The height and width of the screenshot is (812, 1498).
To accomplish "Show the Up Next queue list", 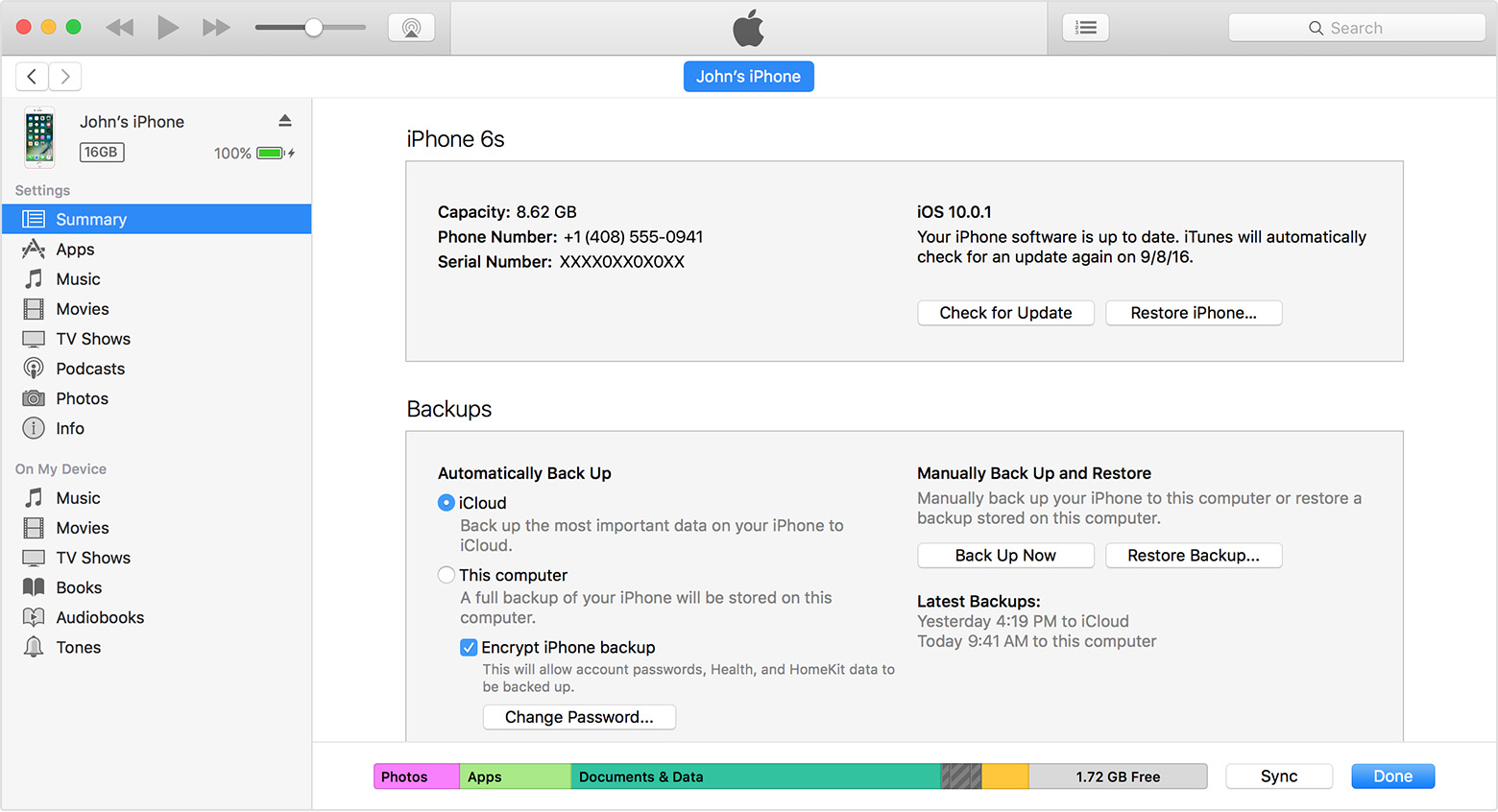I will click(1085, 27).
